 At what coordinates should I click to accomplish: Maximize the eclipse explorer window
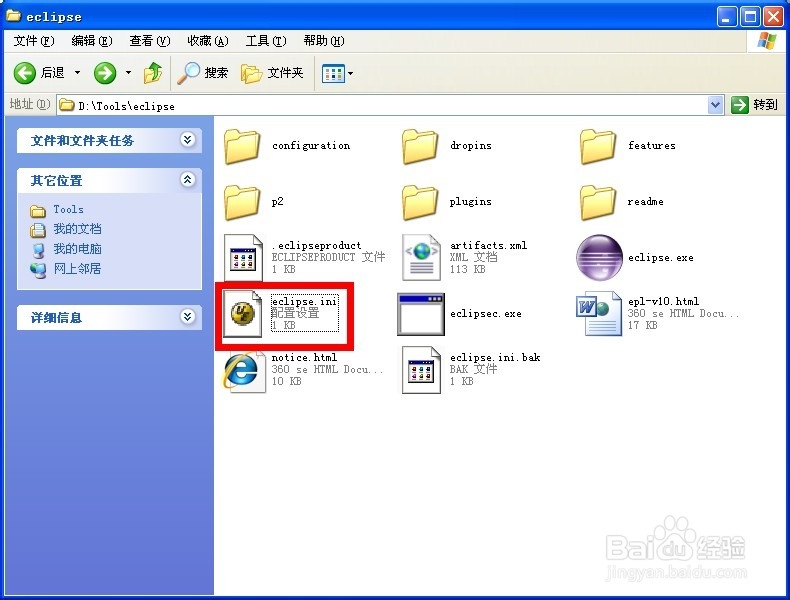click(x=750, y=17)
